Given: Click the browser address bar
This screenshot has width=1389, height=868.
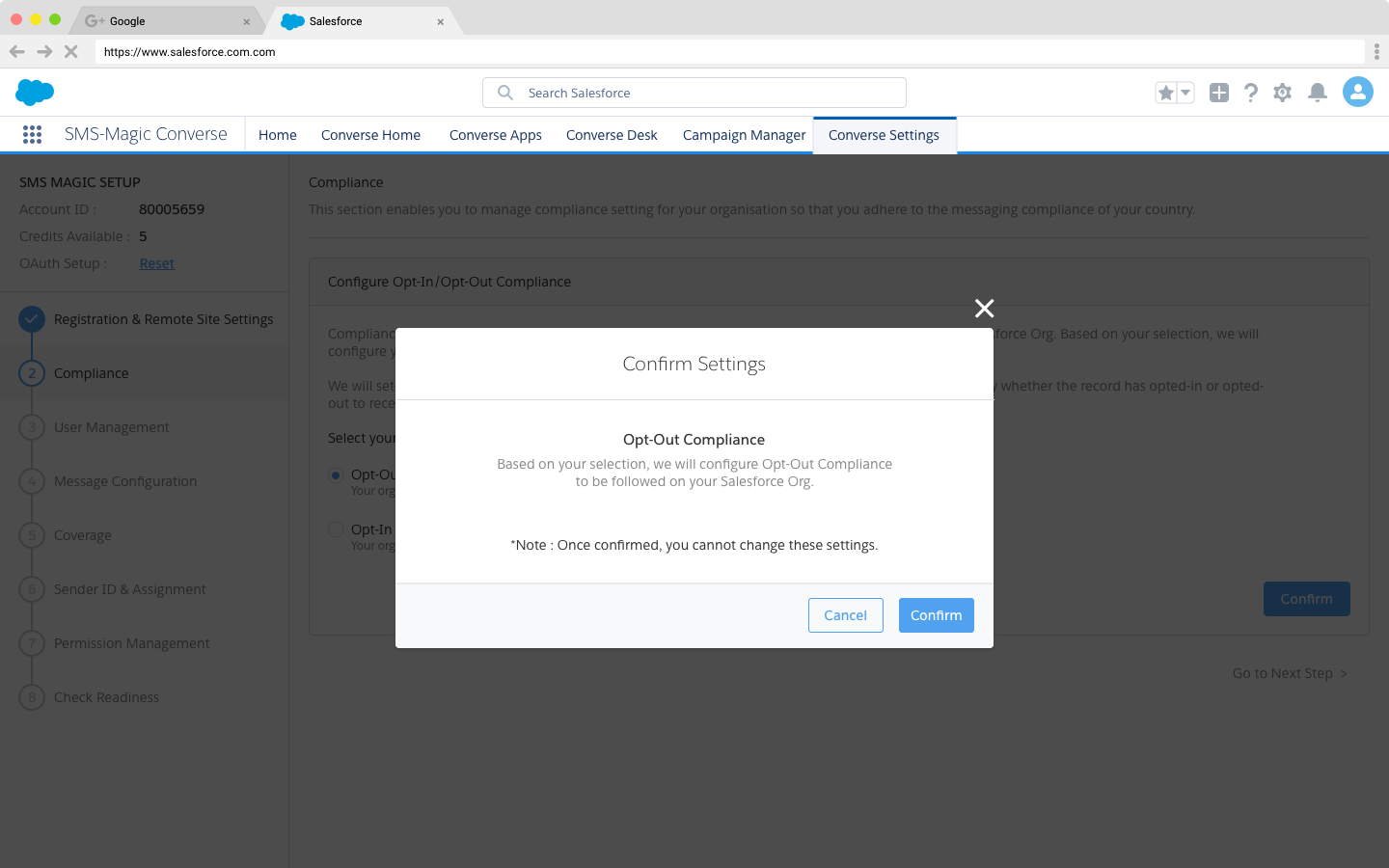Looking at the screenshot, I should coord(730,52).
